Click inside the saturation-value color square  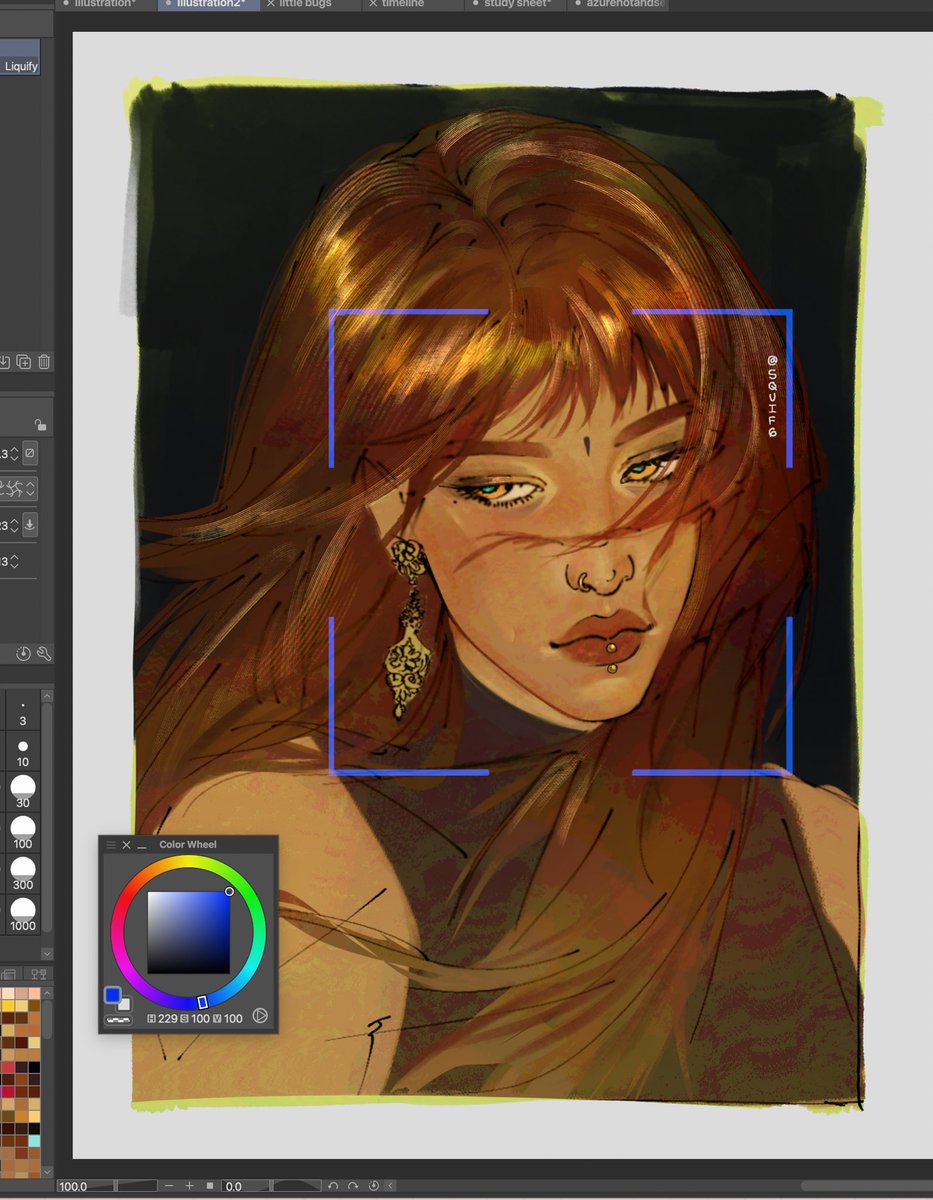(189, 932)
